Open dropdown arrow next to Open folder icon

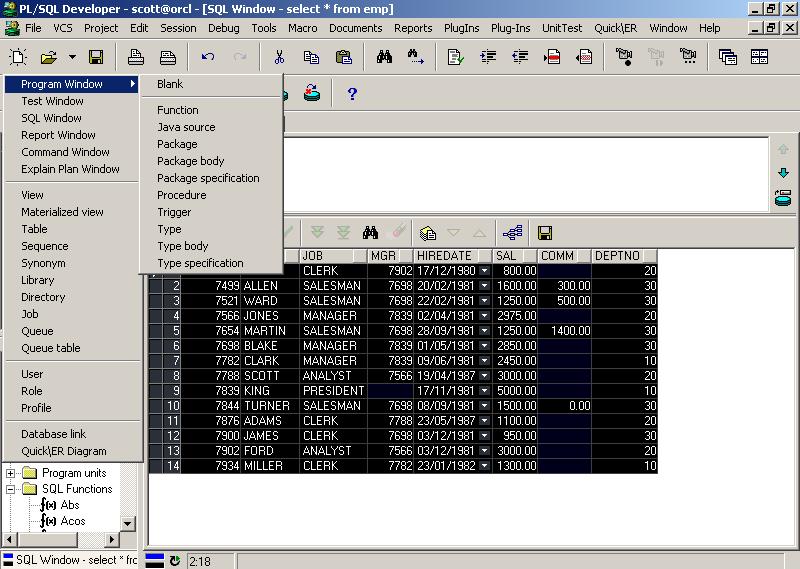(72, 57)
